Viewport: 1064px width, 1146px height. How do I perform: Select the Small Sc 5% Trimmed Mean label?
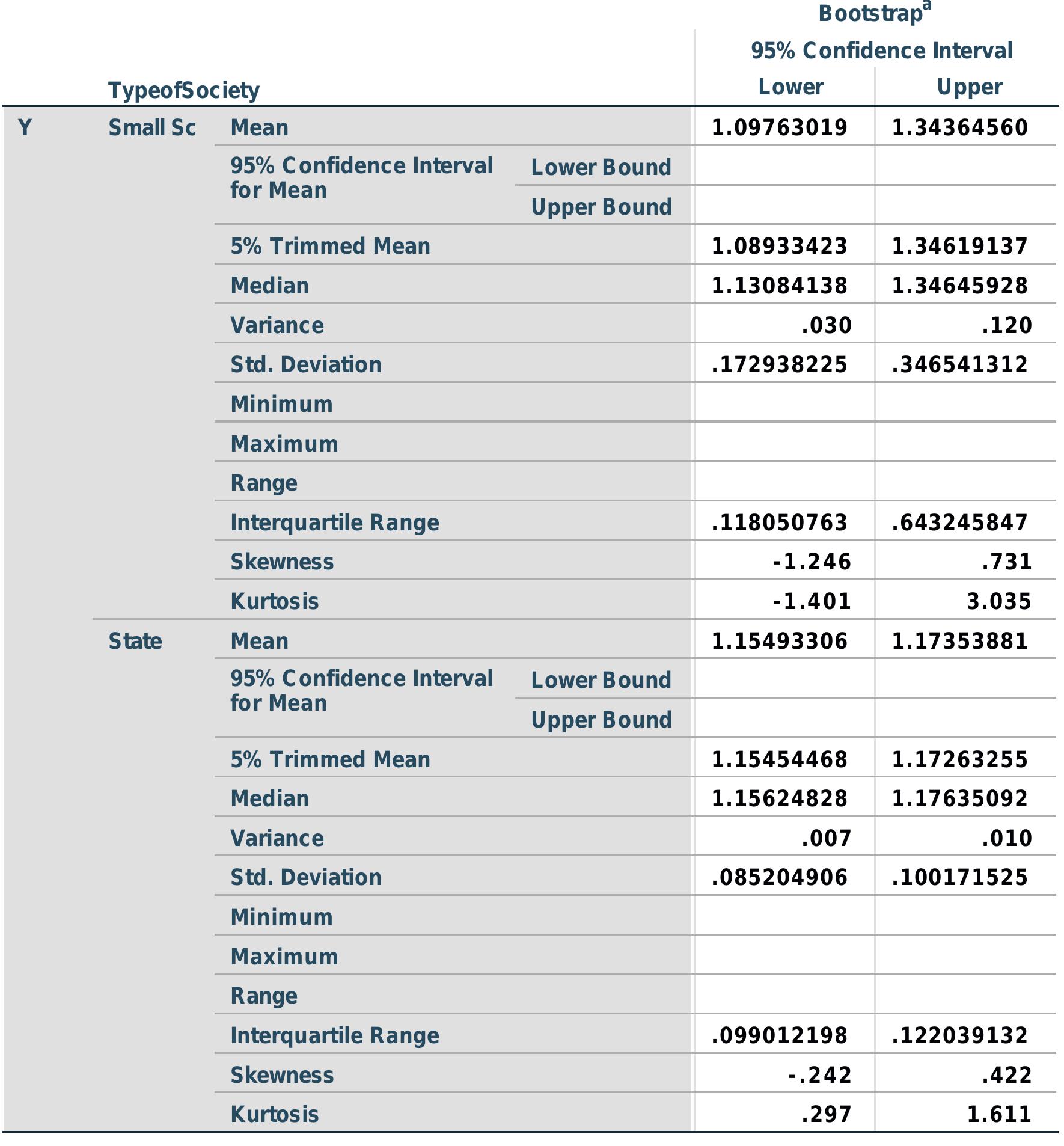tap(330, 246)
